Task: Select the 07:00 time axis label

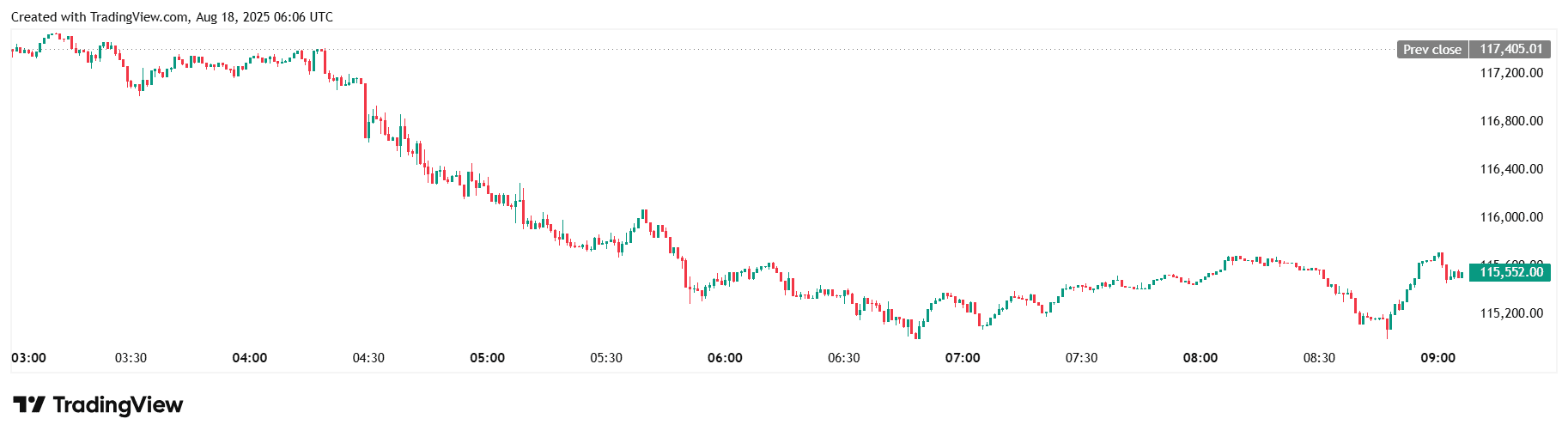Action: coord(963,358)
